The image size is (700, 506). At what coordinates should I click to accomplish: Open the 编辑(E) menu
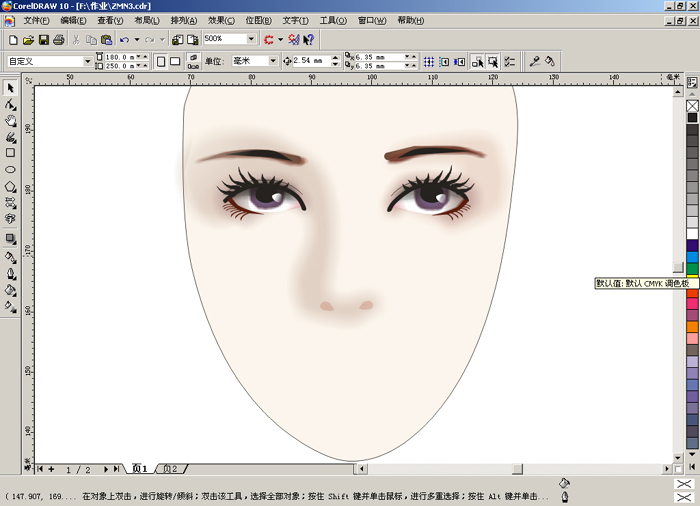click(x=73, y=21)
